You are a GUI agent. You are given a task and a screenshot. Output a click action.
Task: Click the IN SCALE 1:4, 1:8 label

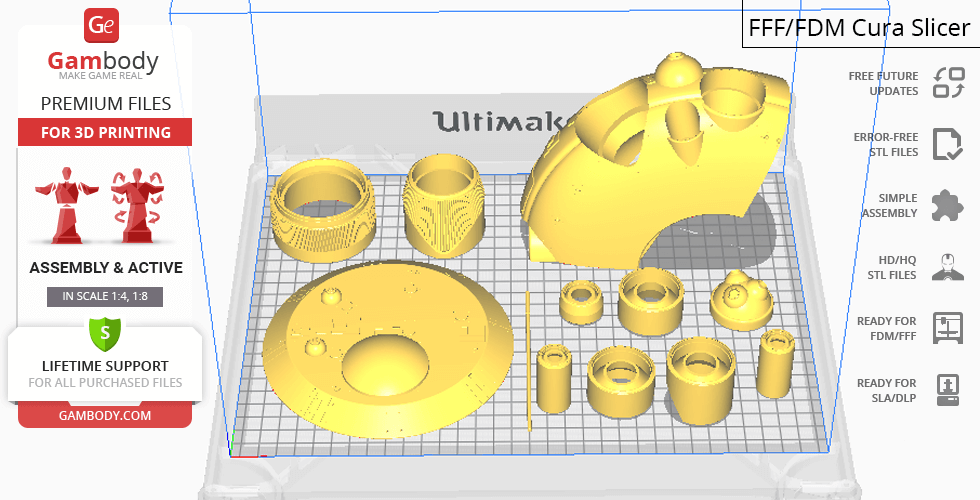(104, 296)
